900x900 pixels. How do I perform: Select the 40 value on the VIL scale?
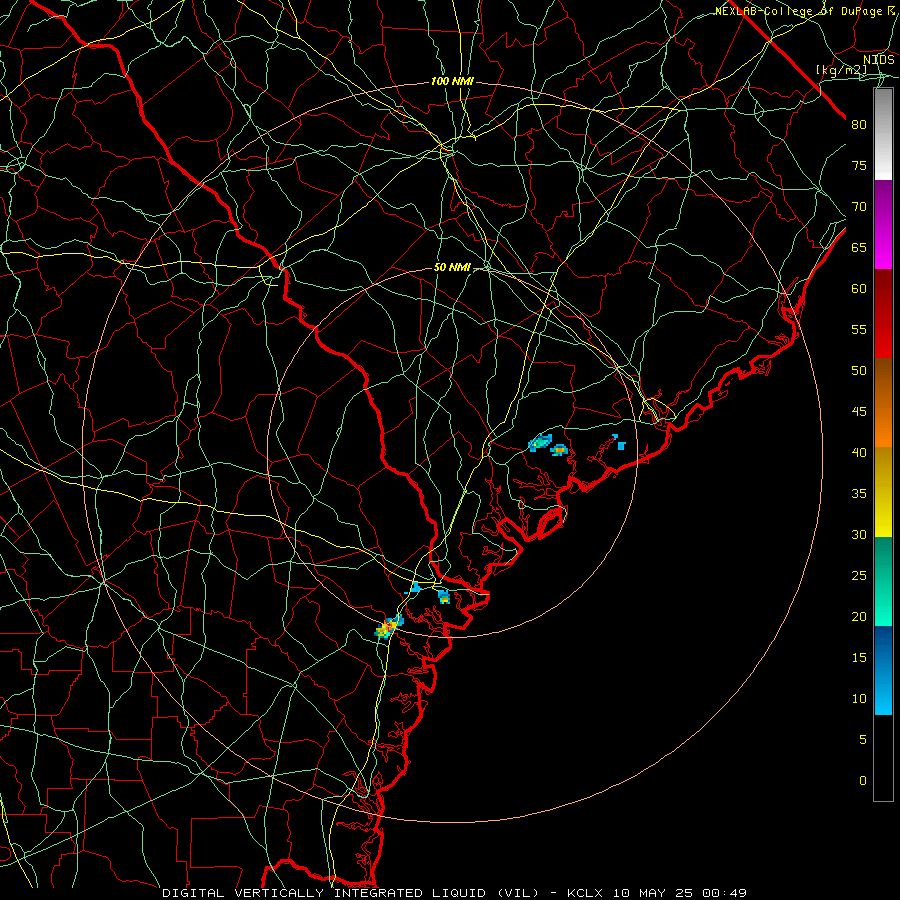(859, 452)
